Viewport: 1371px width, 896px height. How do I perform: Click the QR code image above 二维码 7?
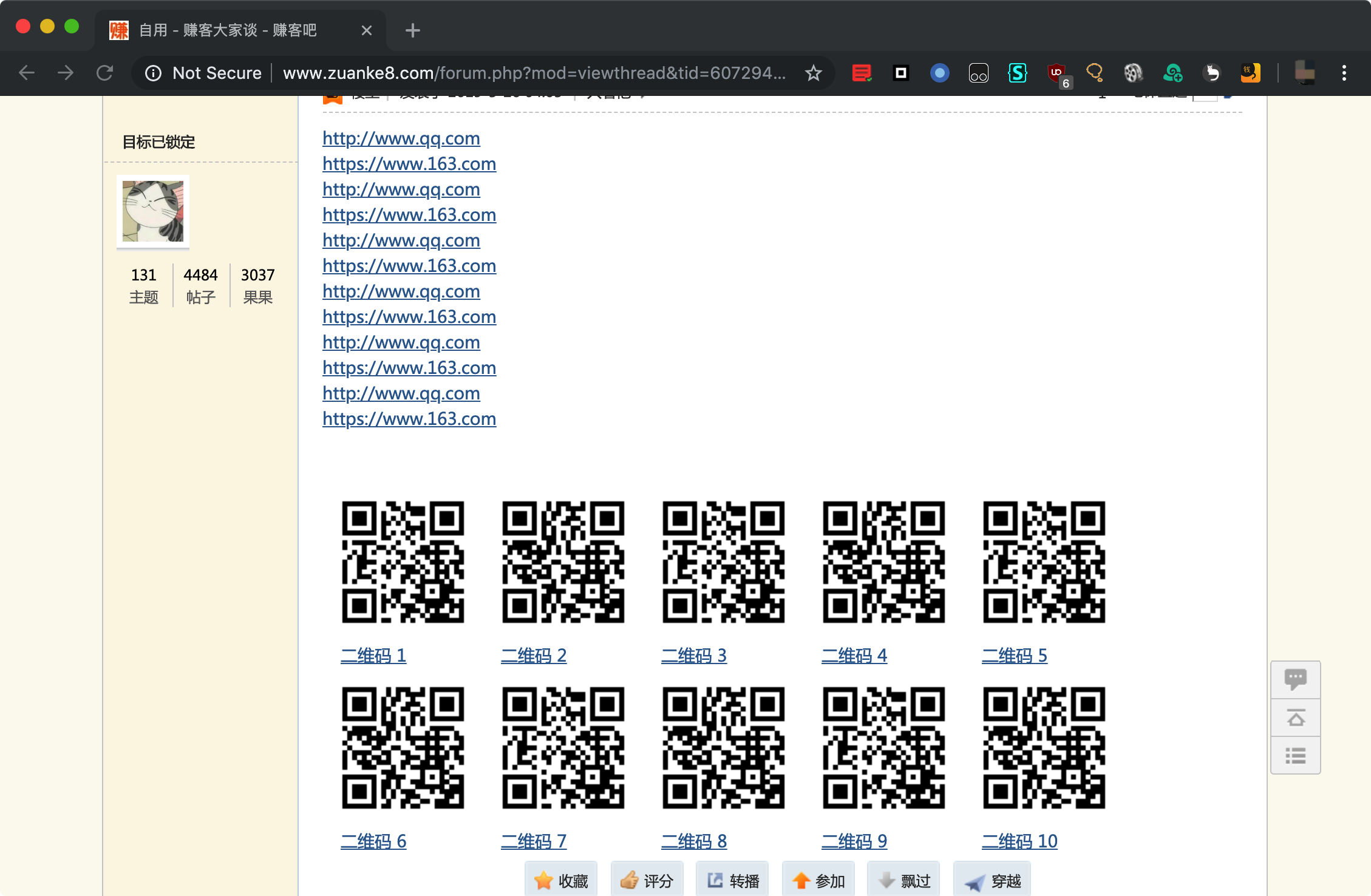(563, 748)
